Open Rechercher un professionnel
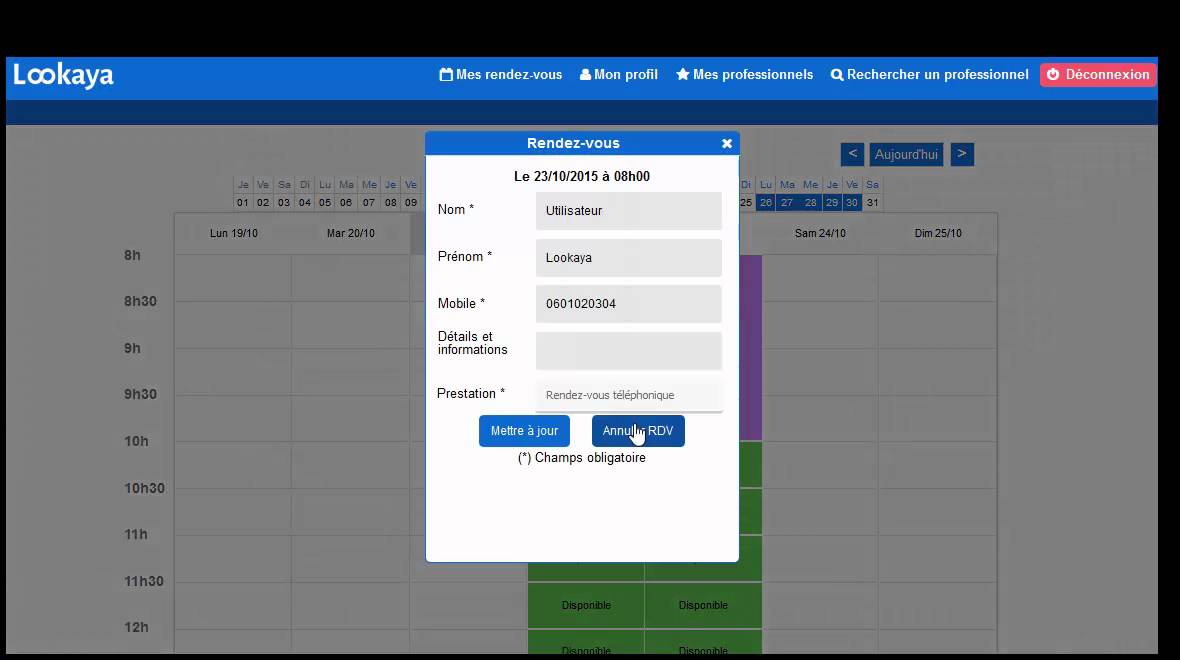The width and height of the screenshot is (1180, 660). tap(929, 75)
